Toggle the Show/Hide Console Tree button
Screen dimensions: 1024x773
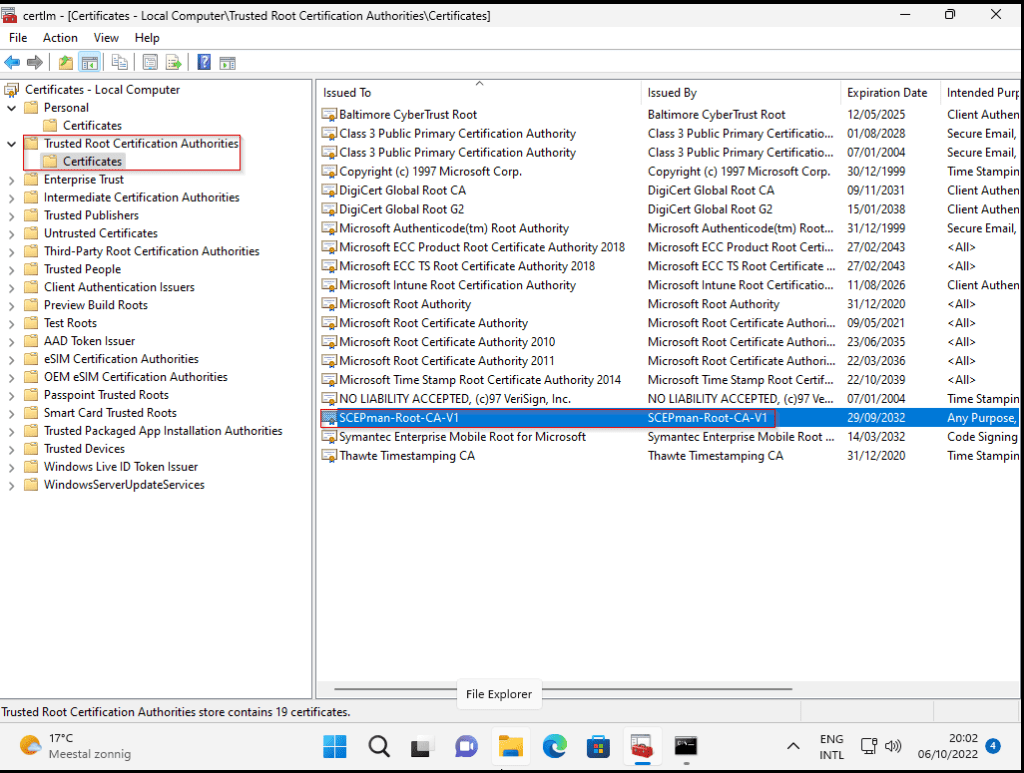coord(90,62)
